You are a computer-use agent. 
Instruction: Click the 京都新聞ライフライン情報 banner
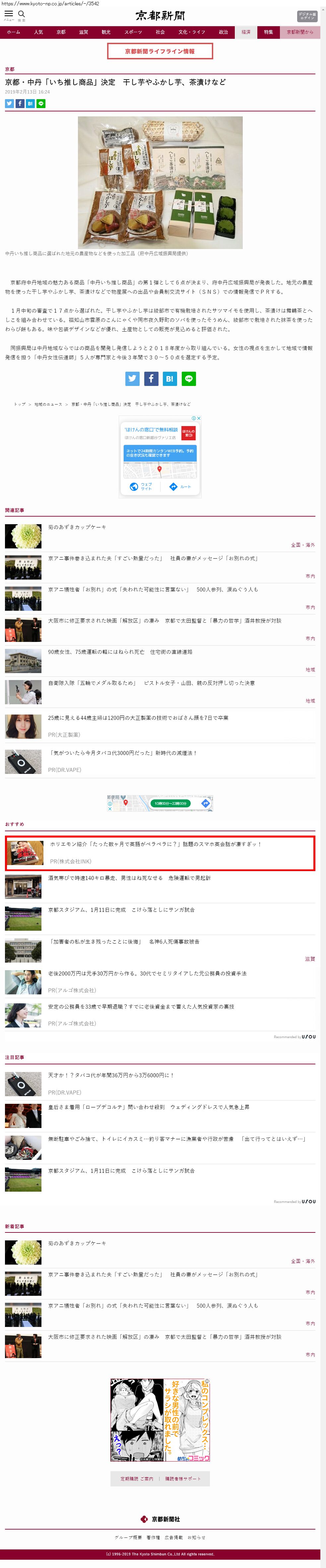tap(160, 52)
